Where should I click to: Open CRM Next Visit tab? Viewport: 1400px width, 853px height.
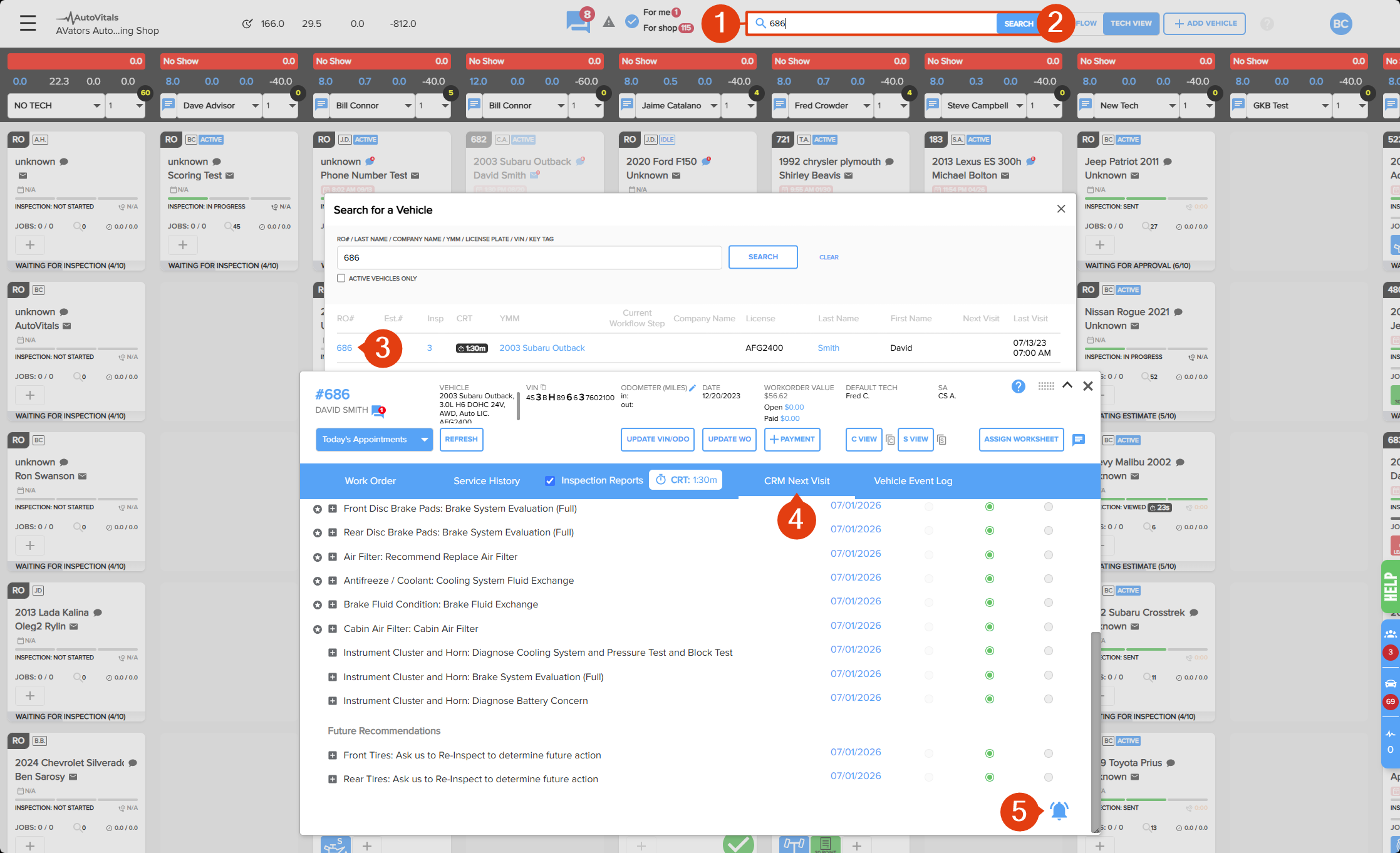click(x=797, y=481)
